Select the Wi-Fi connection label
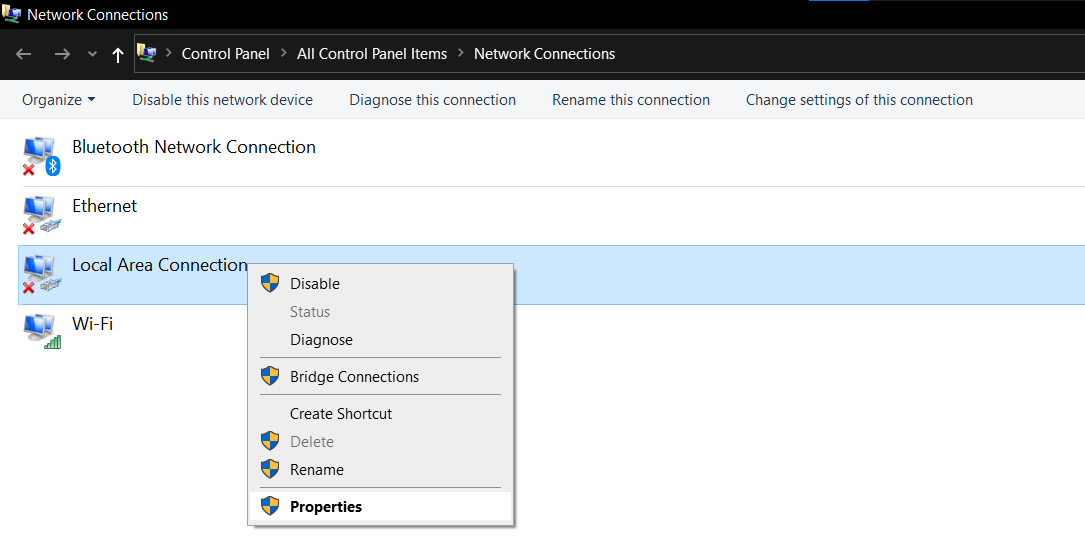This screenshot has height=552, width=1085. [93, 323]
